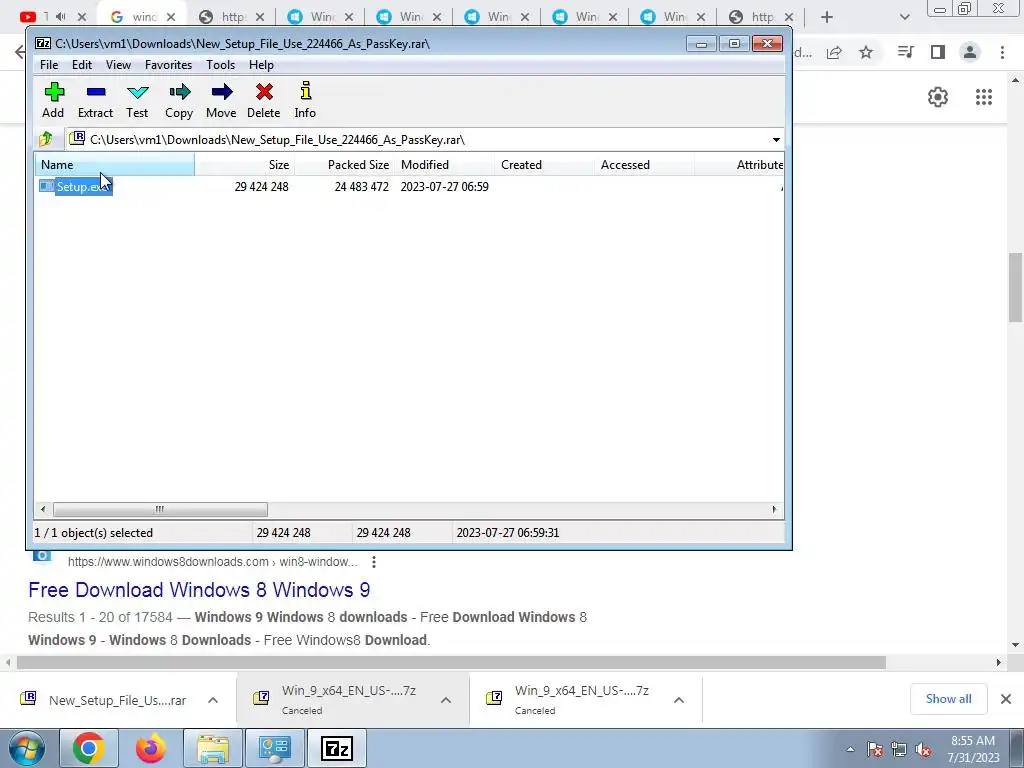Viewport: 1024px width, 768px height.
Task: Expand first canceled Win_9_x64 download chevron
Action: click(x=446, y=700)
